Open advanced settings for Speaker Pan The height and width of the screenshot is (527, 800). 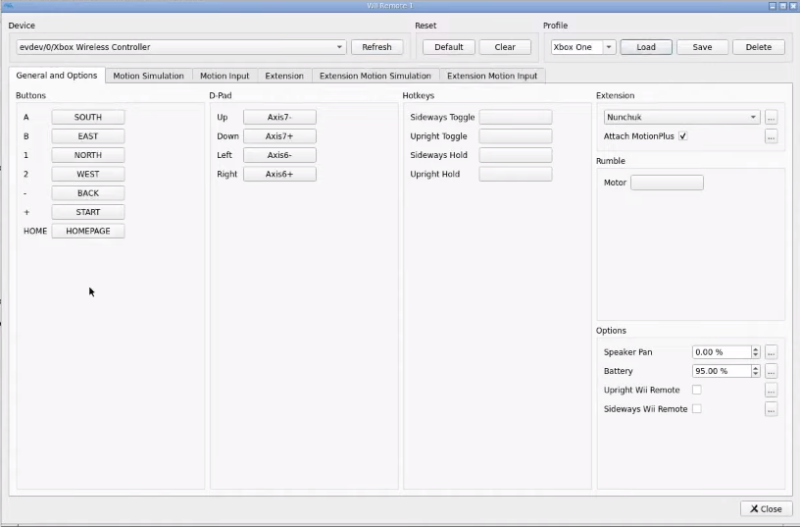[771, 352]
